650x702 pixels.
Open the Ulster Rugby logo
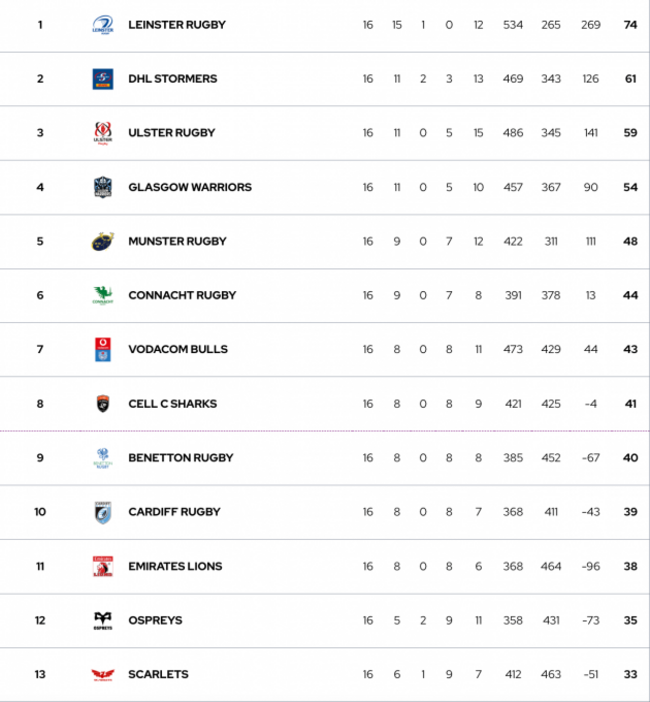[103, 133]
